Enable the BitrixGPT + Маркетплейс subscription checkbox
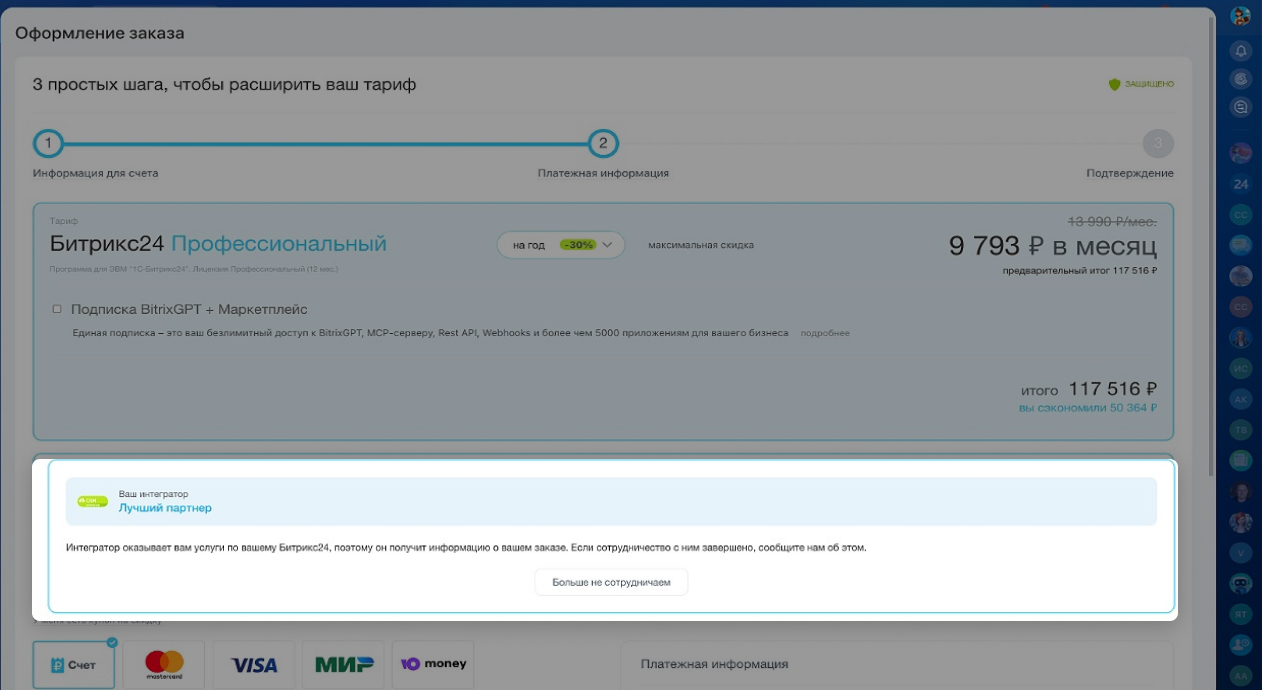Screen dimensions: 1262x690 click(57, 309)
